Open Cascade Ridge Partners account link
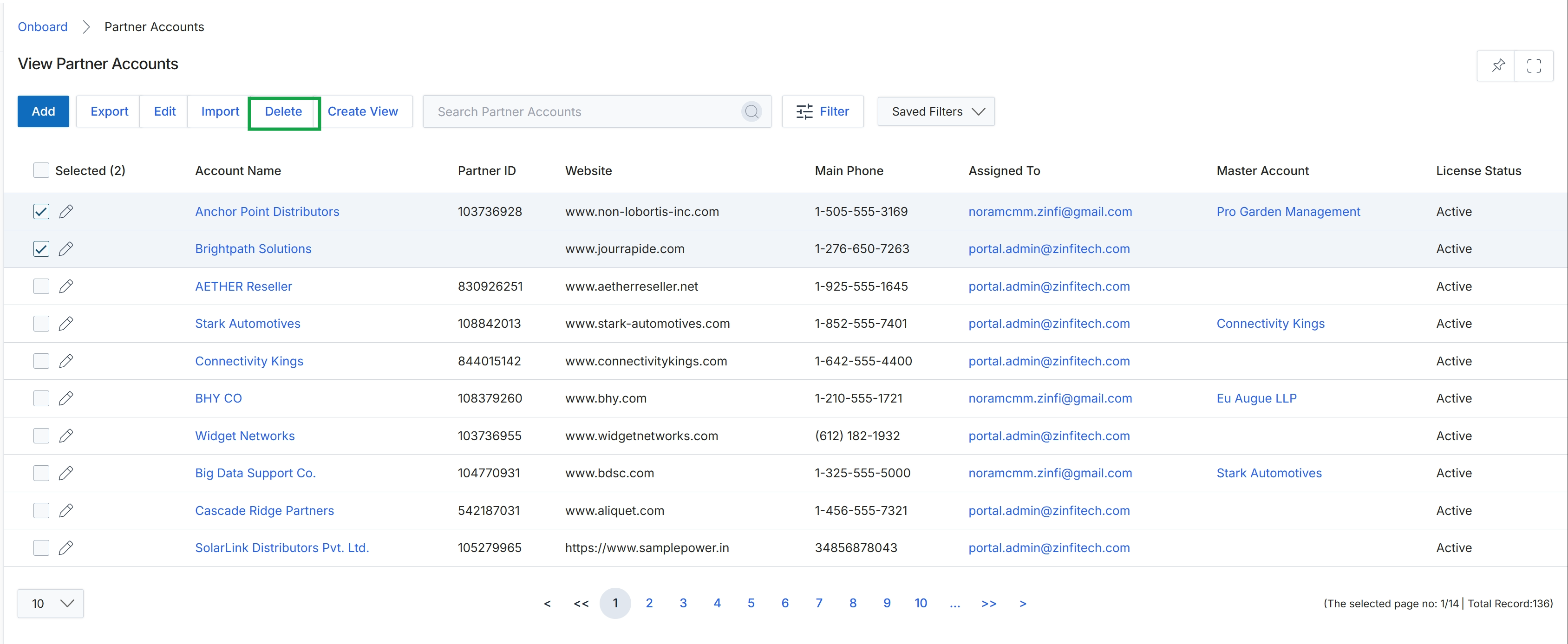 (x=264, y=510)
